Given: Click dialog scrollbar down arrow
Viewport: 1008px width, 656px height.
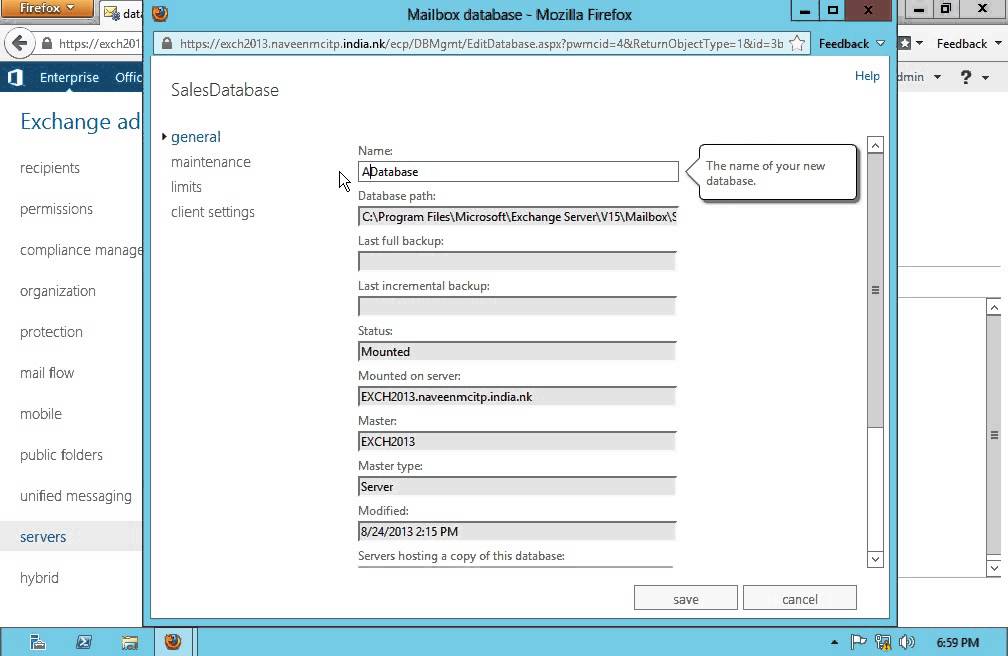Looking at the screenshot, I should [875, 560].
